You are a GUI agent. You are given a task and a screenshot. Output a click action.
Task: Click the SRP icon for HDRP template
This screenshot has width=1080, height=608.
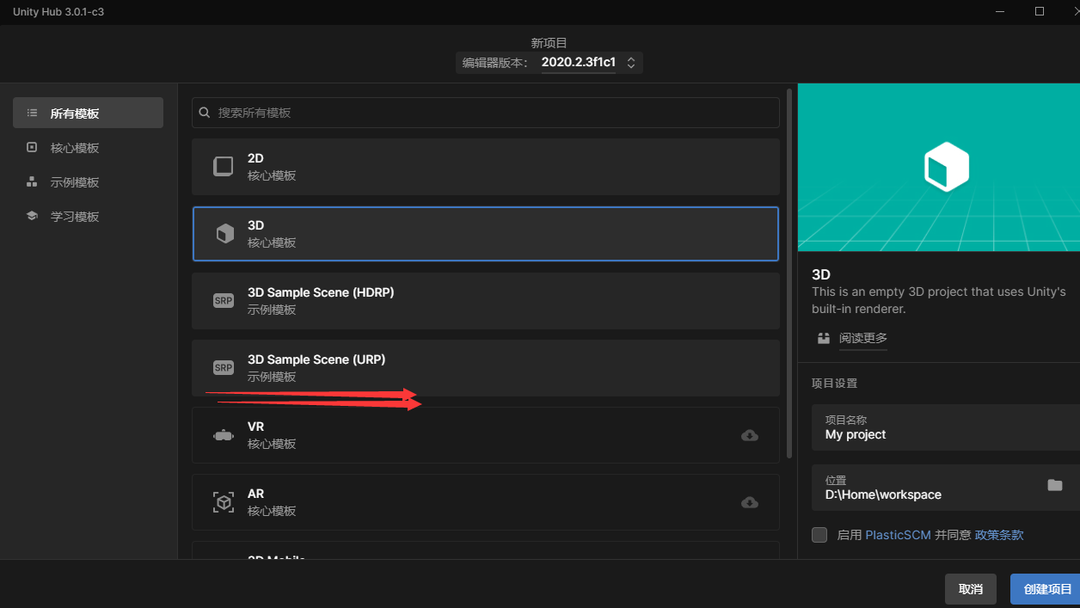223,301
